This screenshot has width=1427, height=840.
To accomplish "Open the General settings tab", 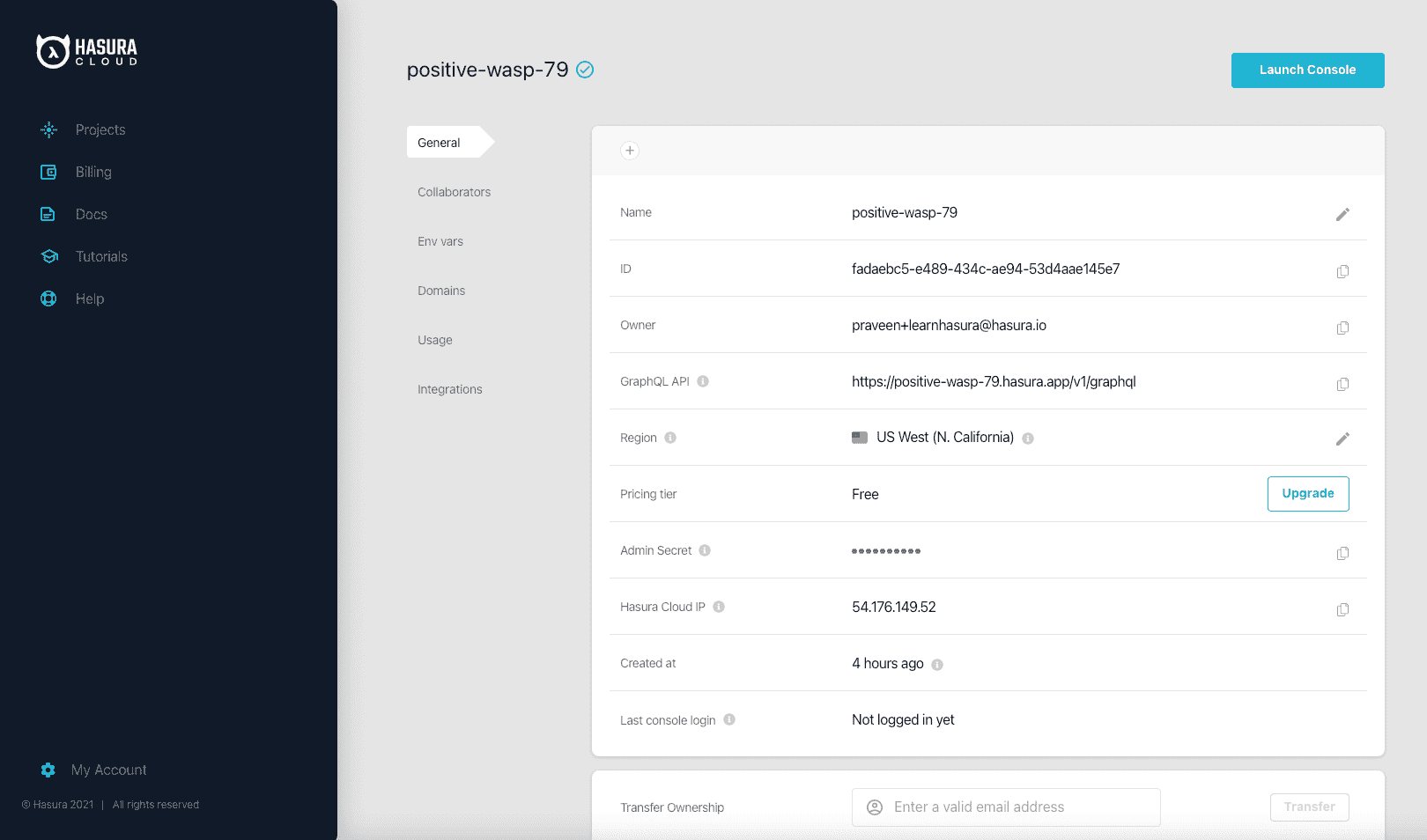I will (449, 142).
